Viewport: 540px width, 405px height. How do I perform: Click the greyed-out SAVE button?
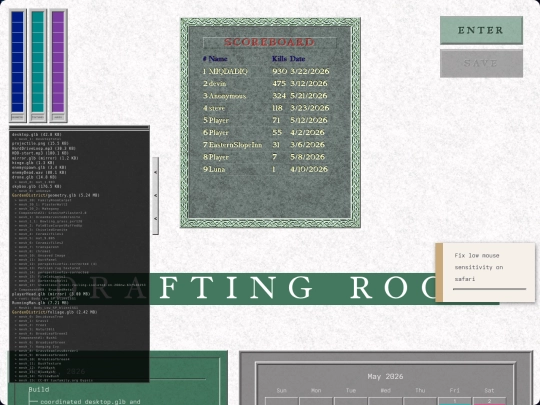(x=481, y=63)
